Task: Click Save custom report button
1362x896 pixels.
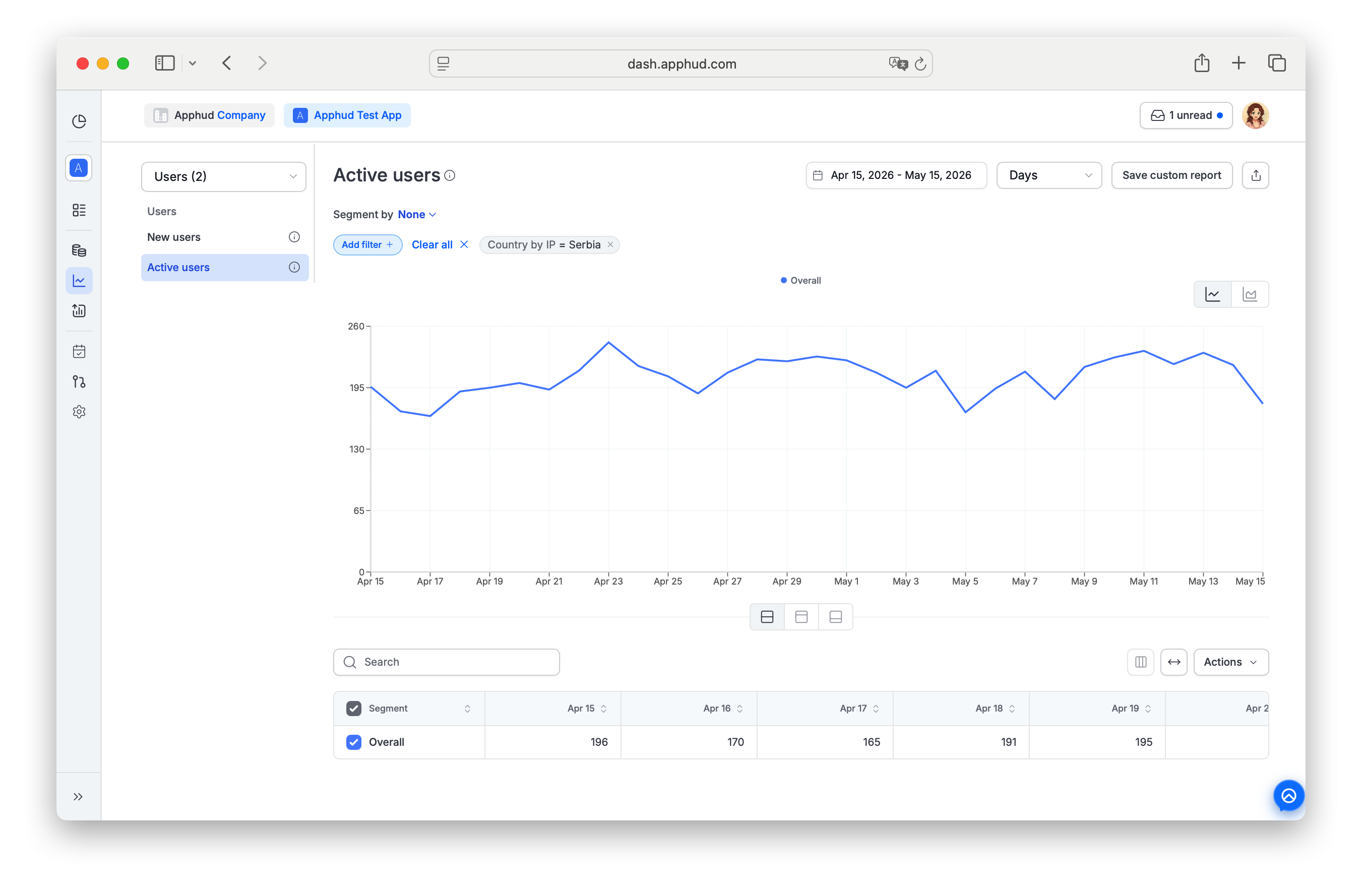Action: (x=1171, y=175)
